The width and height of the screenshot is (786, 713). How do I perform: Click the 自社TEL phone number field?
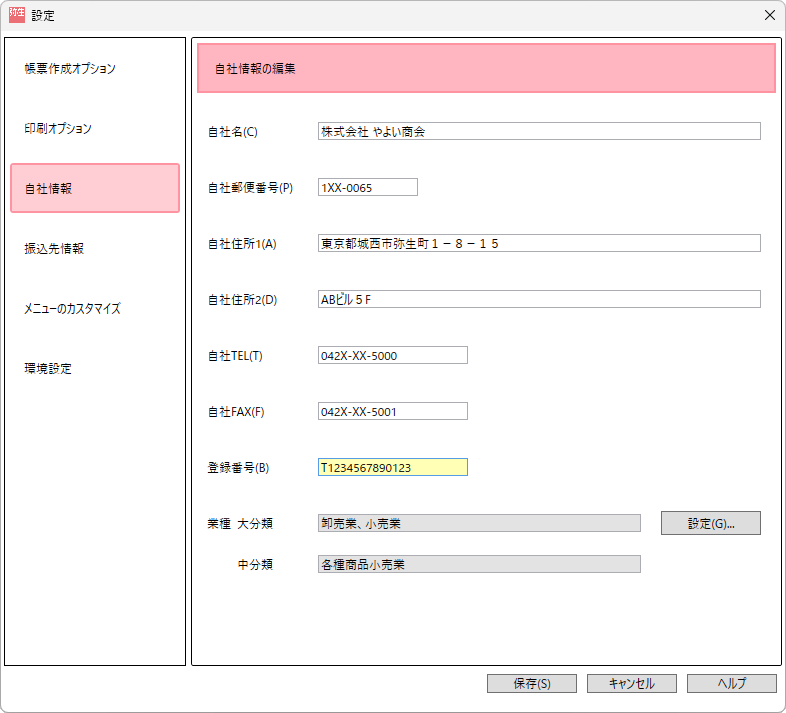[392, 355]
